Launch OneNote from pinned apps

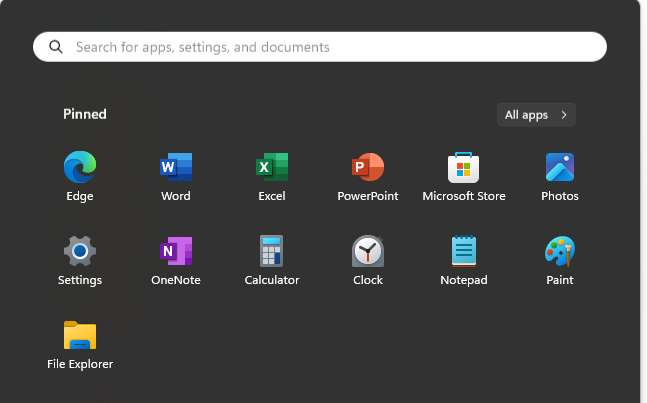[176, 251]
